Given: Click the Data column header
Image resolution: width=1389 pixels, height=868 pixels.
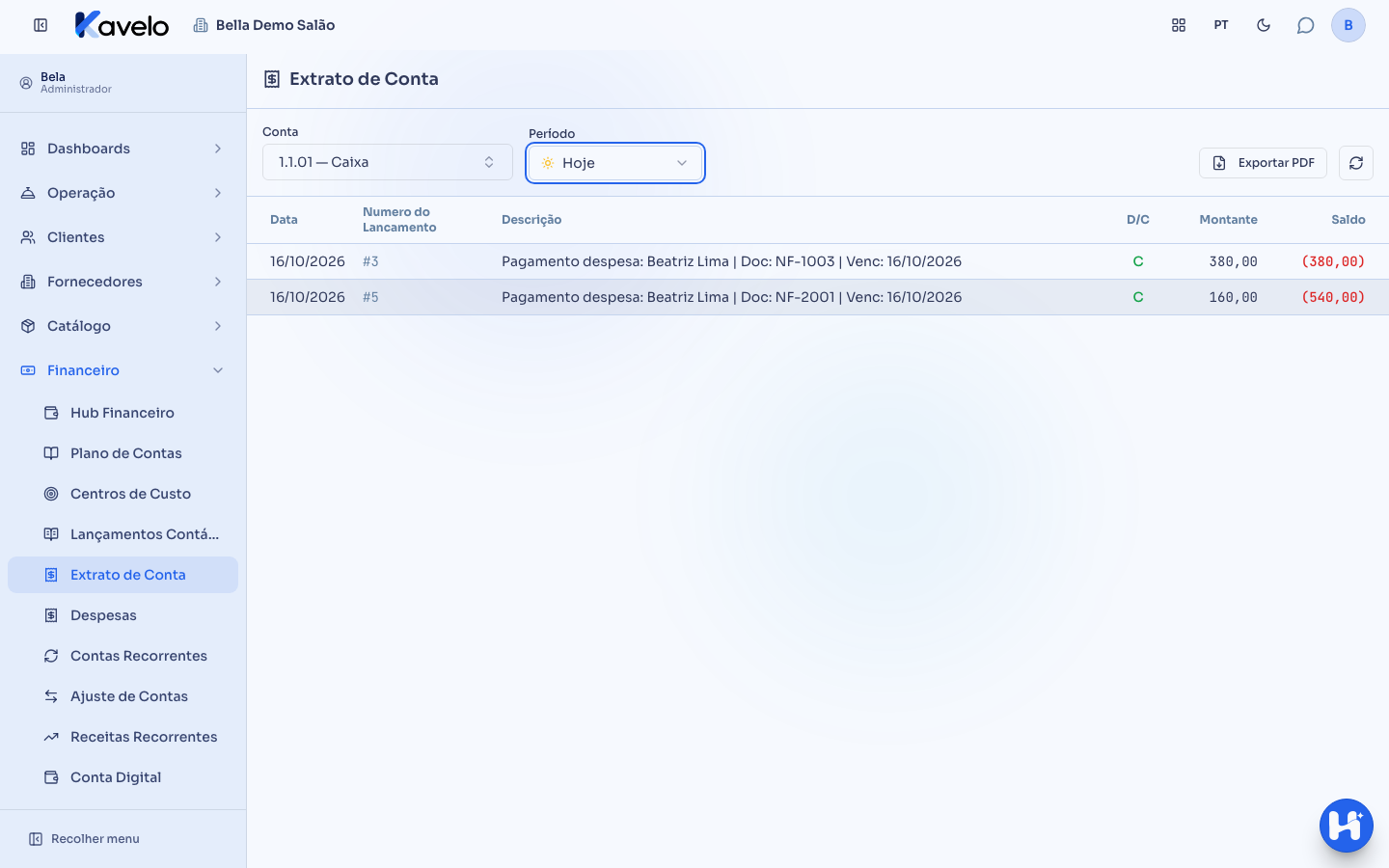Looking at the screenshot, I should (x=284, y=220).
